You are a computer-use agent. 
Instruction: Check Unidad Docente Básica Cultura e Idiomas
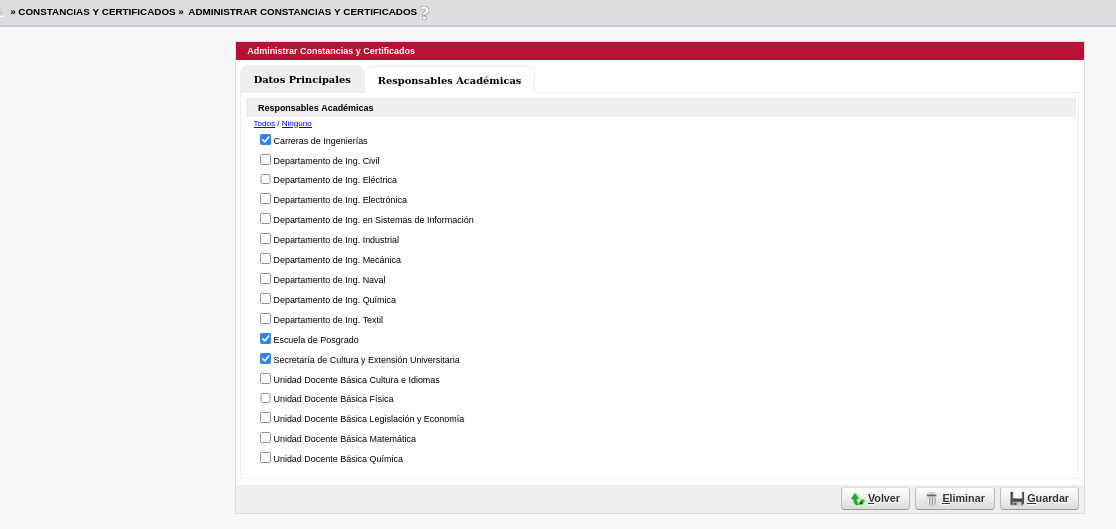(265, 379)
